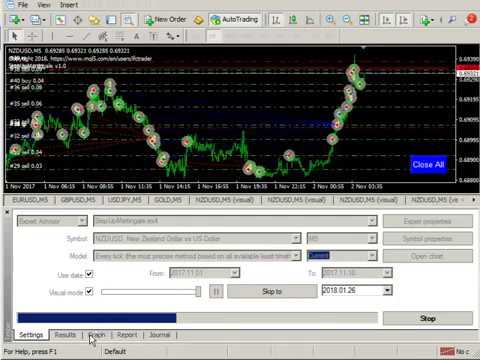Viewport: 480px width, 360px height.
Task: Click the Expert properties button
Action: tap(428, 221)
